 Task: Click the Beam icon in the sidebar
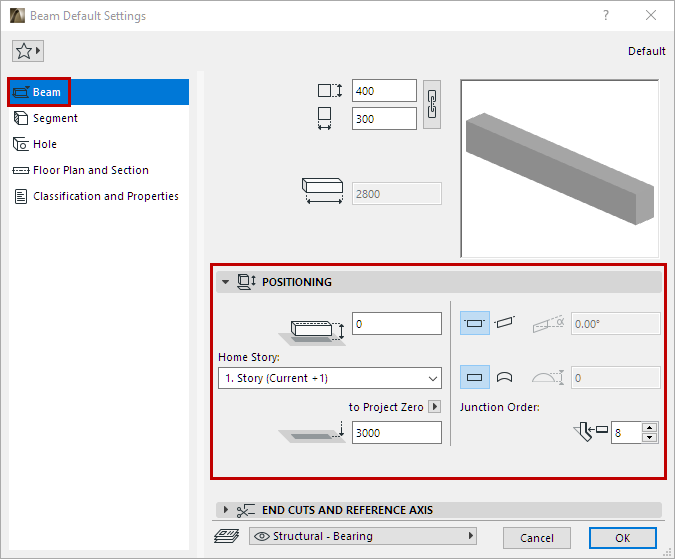(21, 92)
